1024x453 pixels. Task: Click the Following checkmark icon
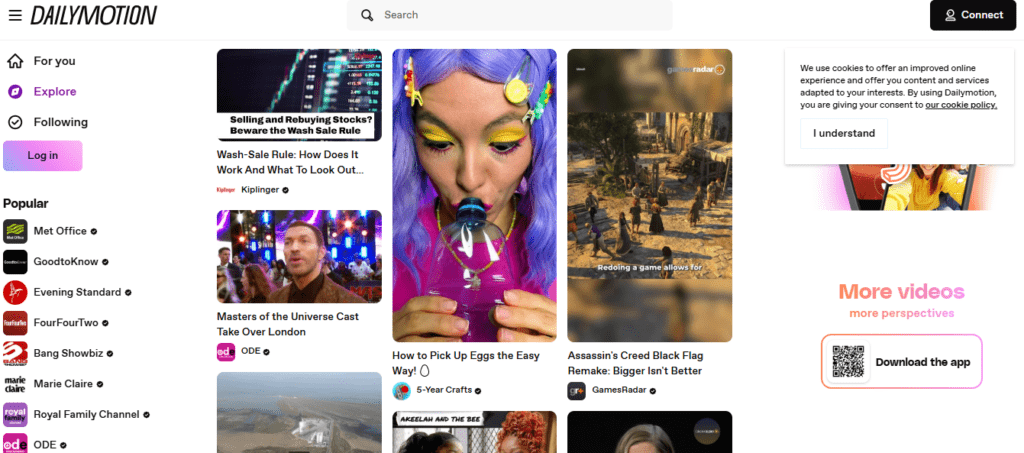pyautogui.click(x=15, y=122)
